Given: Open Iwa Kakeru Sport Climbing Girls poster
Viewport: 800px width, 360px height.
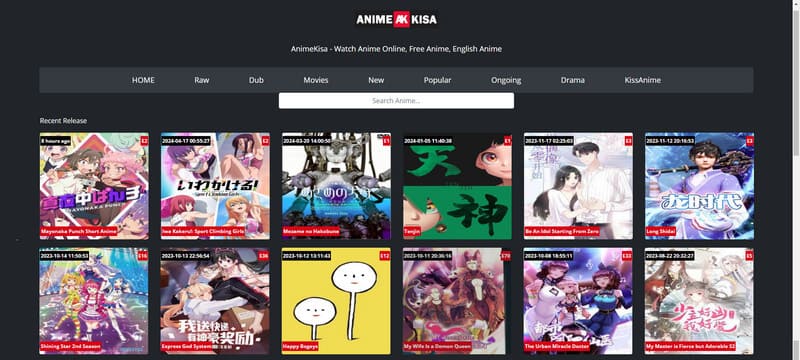Looking at the screenshot, I should click(215, 186).
